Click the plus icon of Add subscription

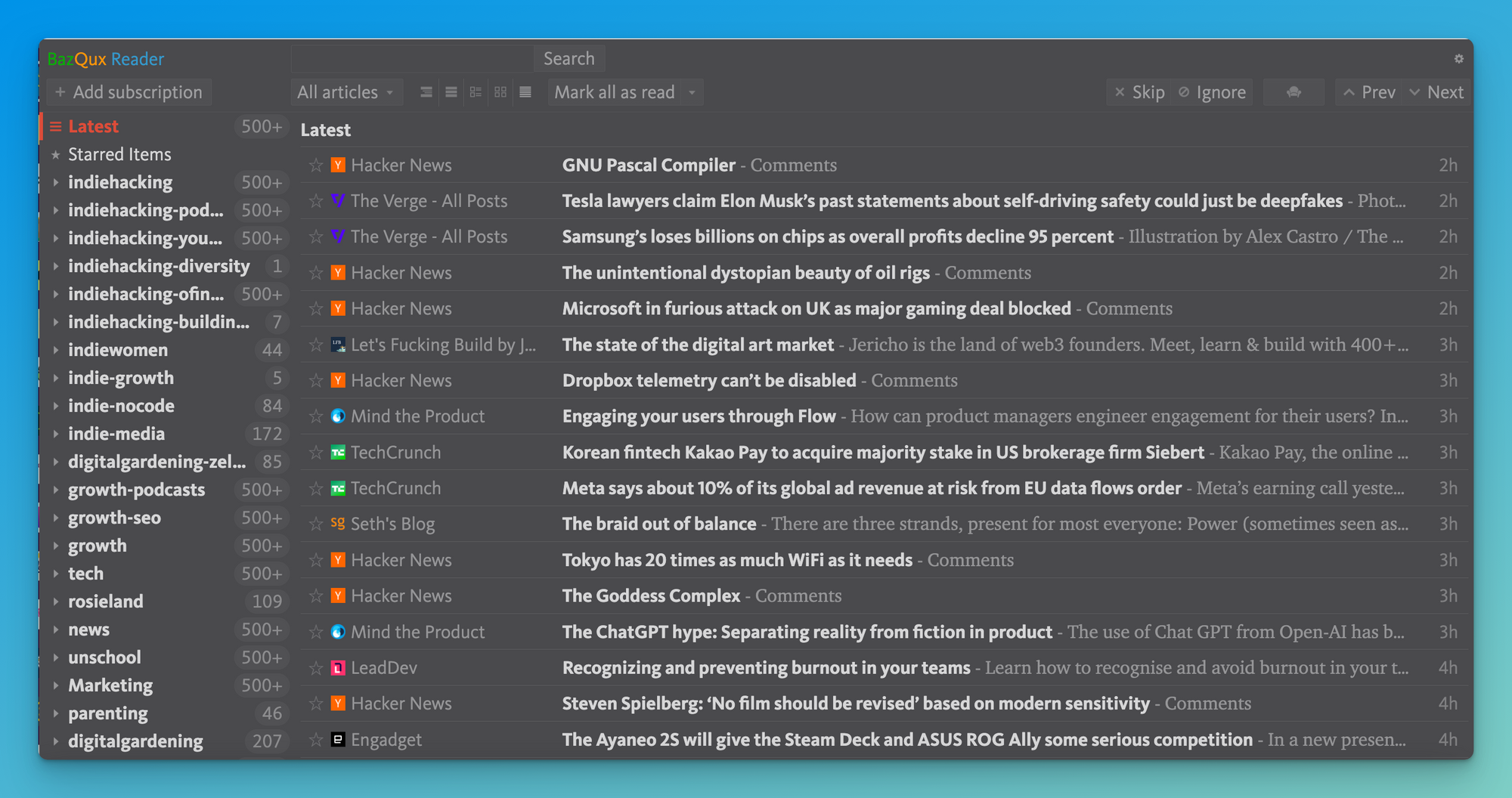coord(60,92)
